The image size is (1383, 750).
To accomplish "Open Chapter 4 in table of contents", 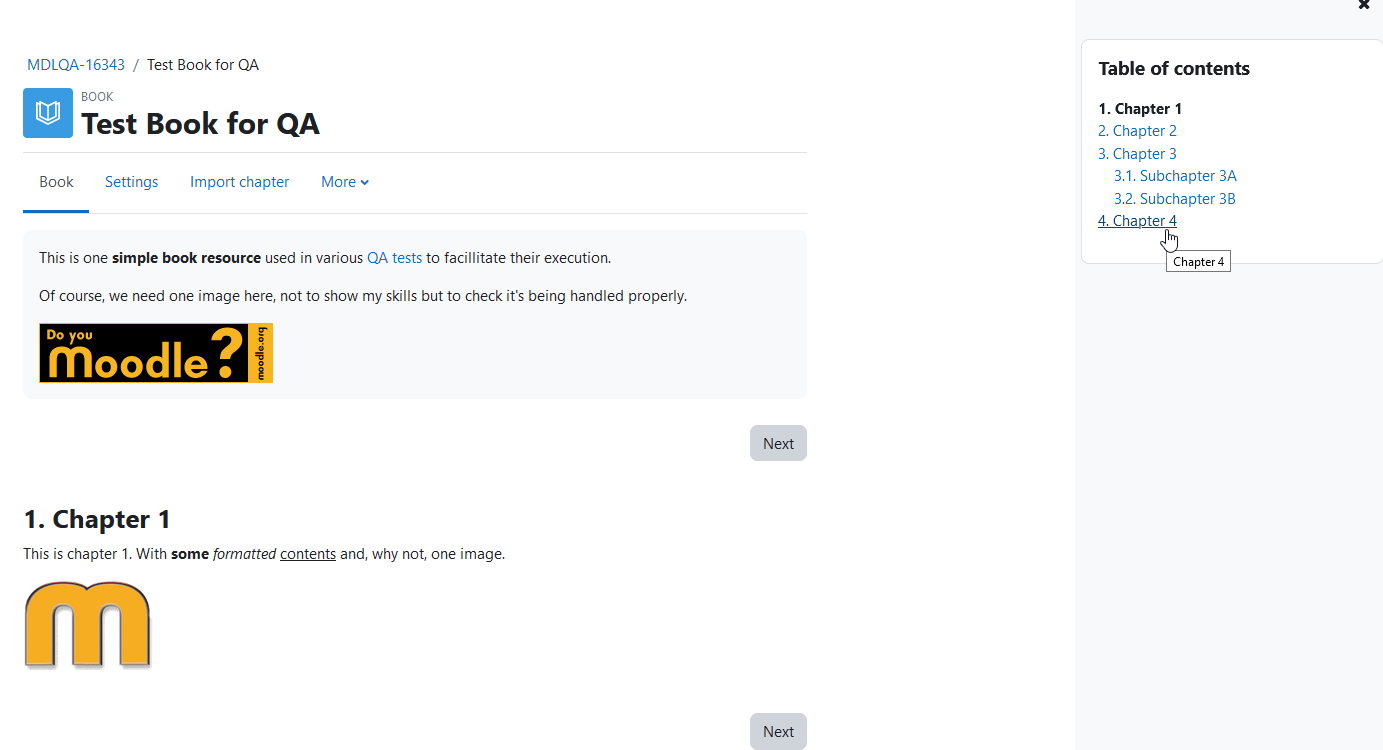I will click(1137, 221).
